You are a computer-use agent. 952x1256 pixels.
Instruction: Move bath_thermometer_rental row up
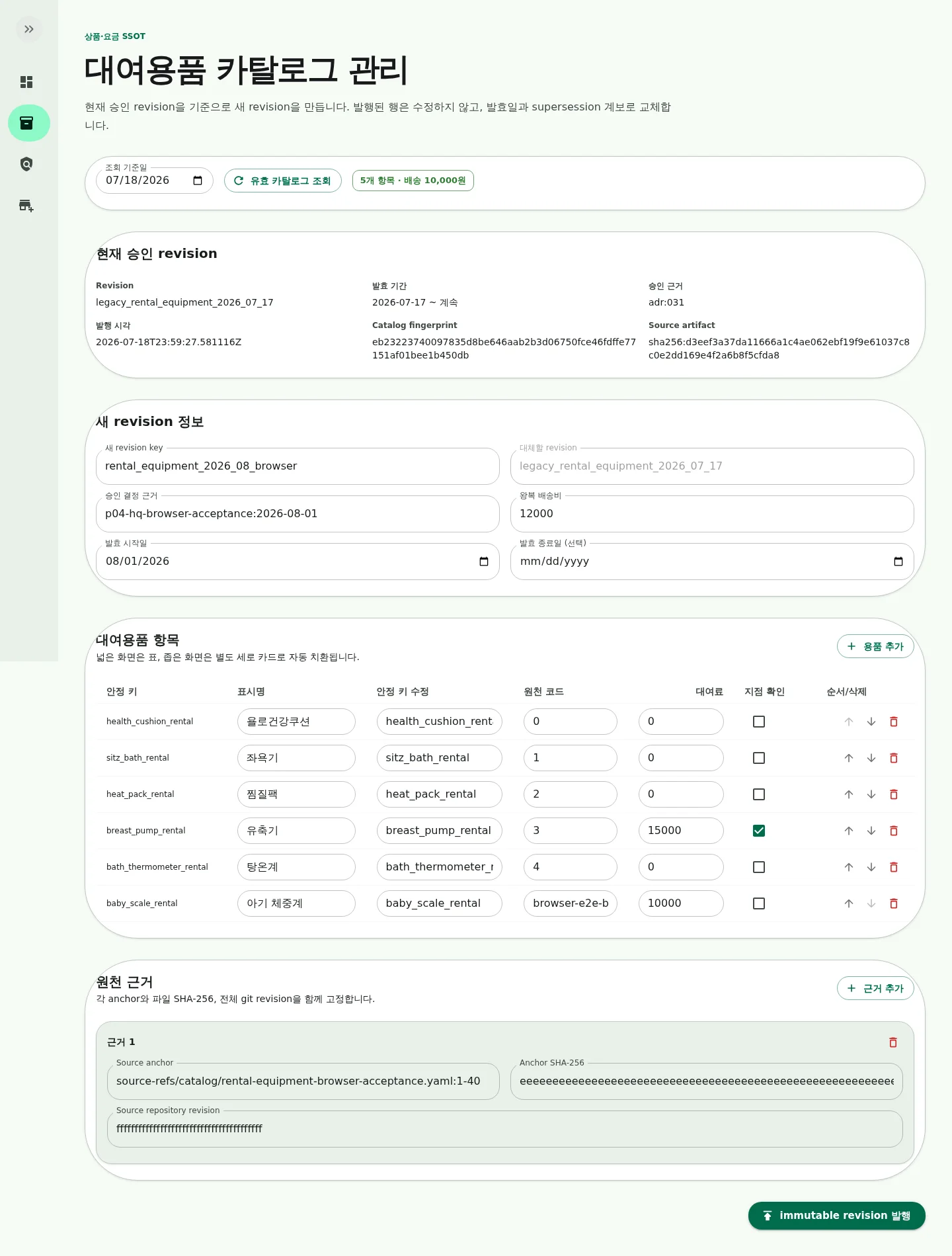(849, 867)
